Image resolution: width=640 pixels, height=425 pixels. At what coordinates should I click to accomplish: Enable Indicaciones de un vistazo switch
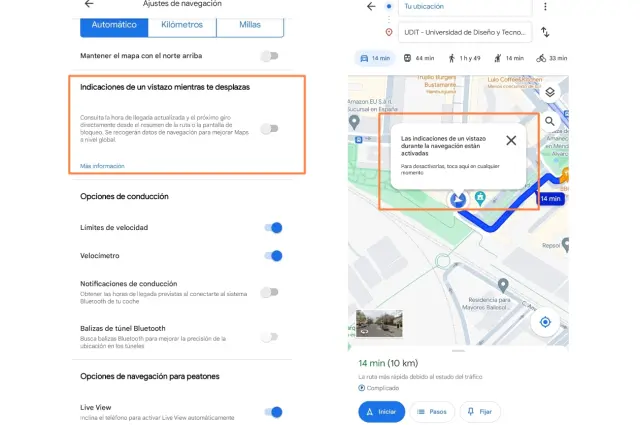click(x=269, y=128)
